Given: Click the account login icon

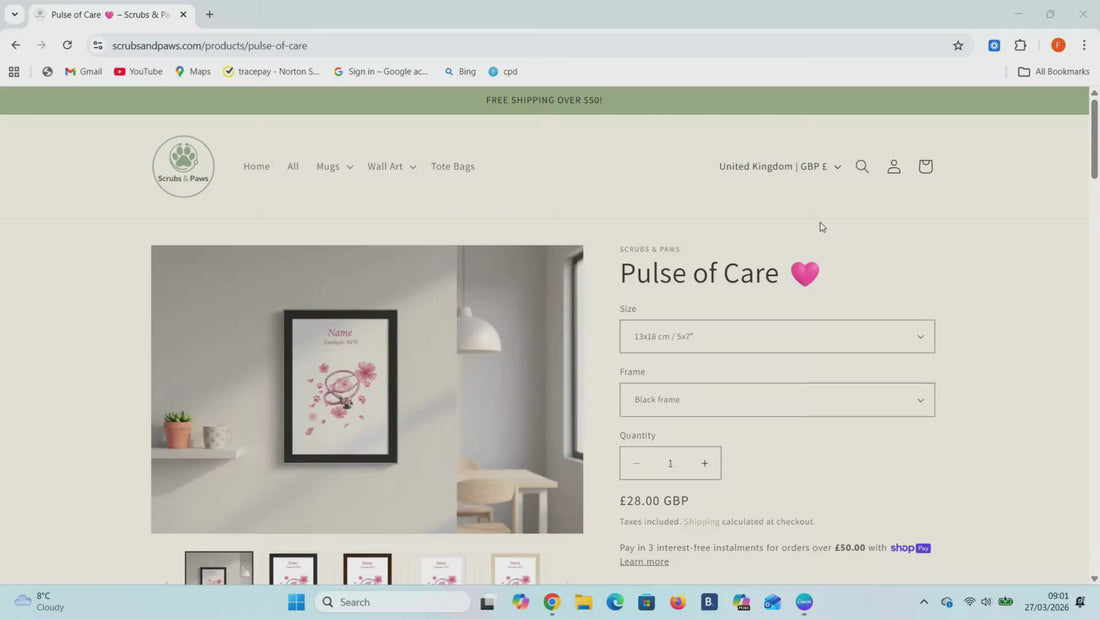Looking at the screenshot, I should 893,167.
